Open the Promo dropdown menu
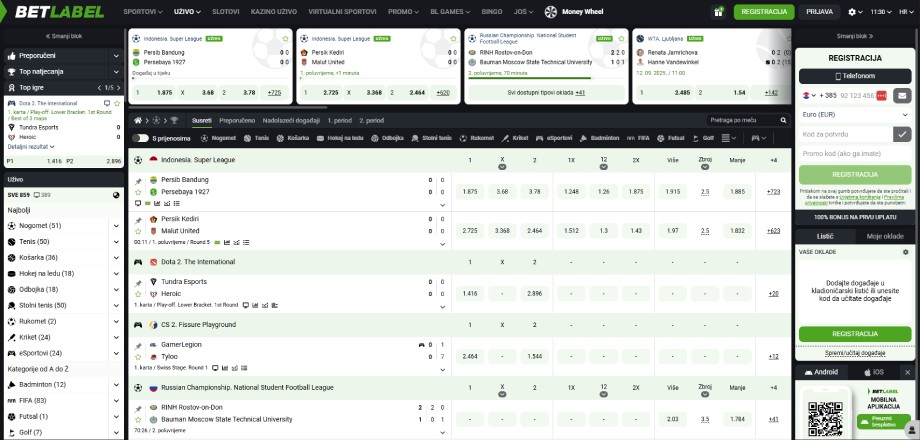Image resolution: width=920 pixels, height=440 pixels. [403, 12]
